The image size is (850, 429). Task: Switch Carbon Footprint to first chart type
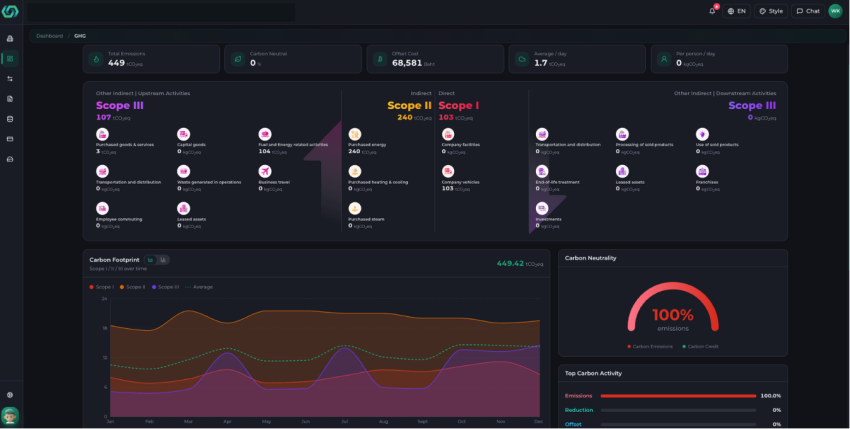[x=151, y=260]
